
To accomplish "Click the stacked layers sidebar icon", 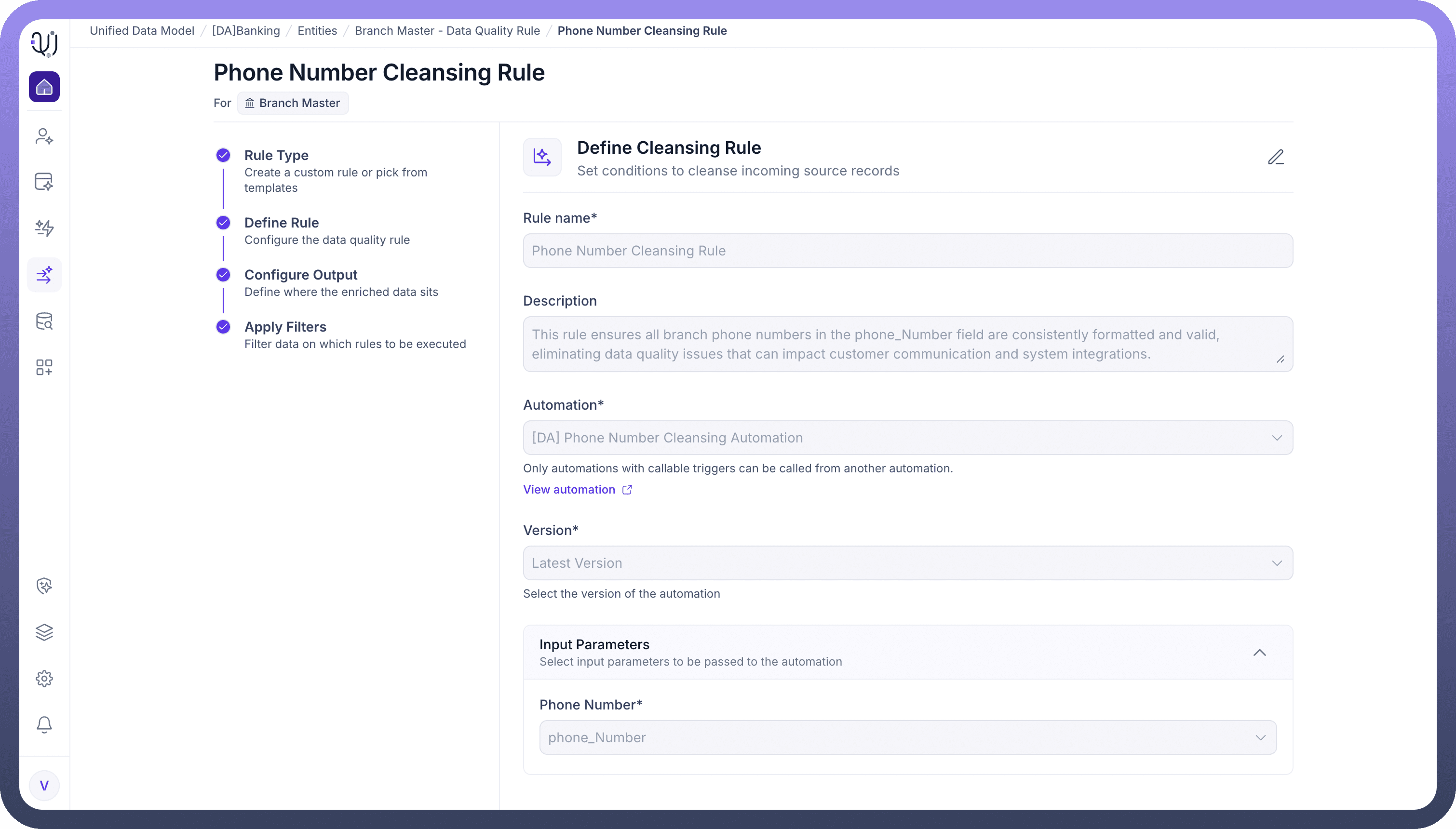I will [44, 632].
